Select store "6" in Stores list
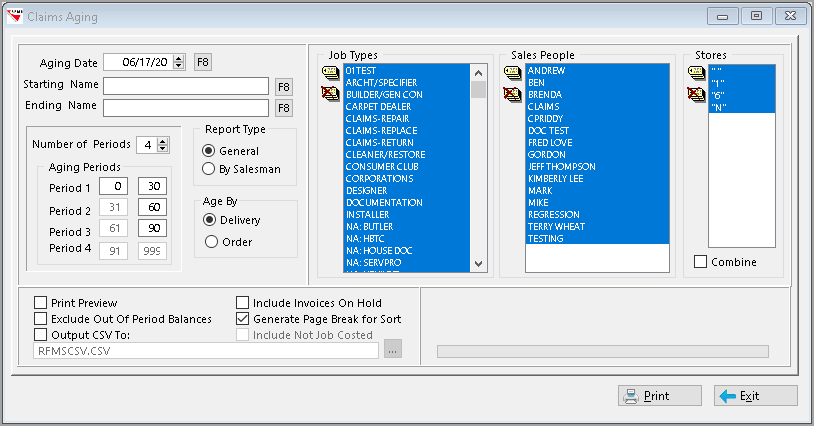The height and width of the screenshot is (426, 814). 742,95
